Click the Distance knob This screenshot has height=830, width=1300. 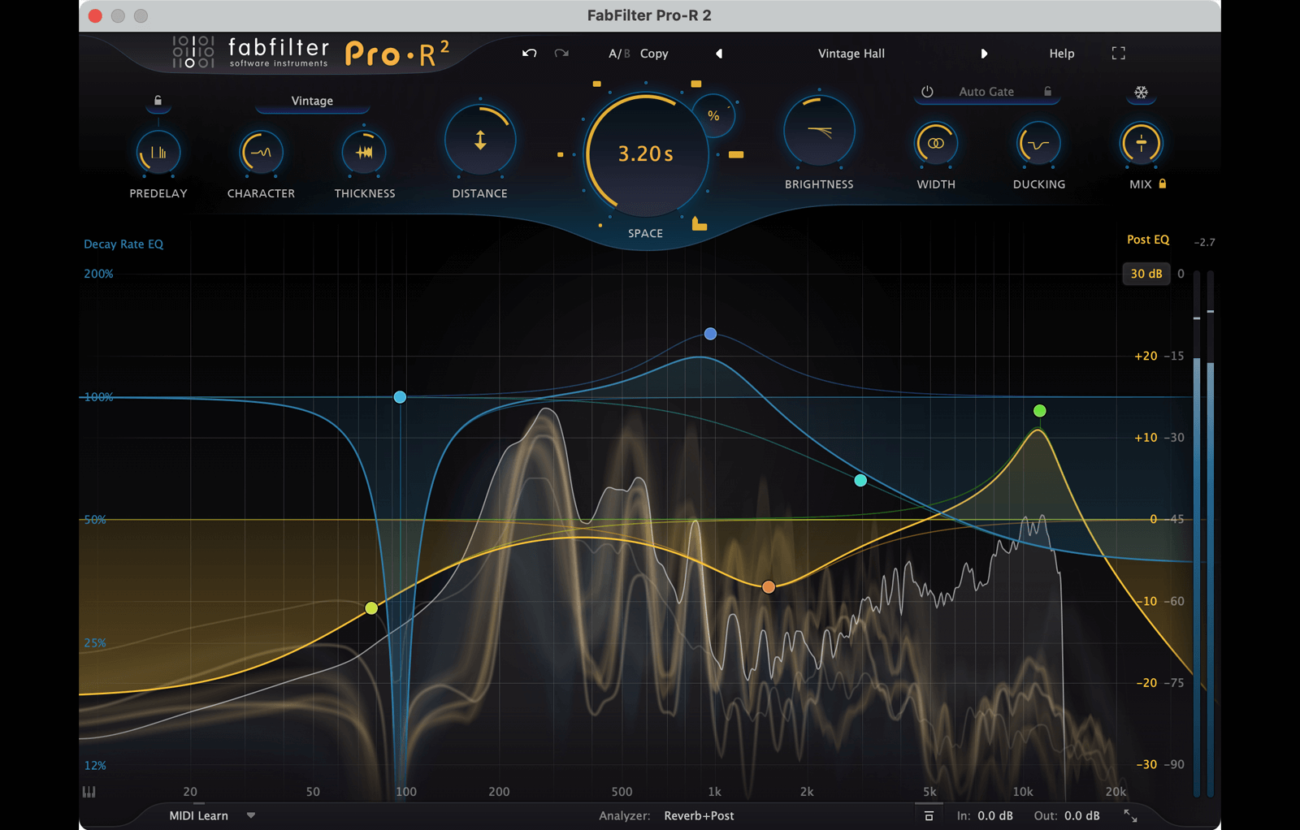(480, 140)
